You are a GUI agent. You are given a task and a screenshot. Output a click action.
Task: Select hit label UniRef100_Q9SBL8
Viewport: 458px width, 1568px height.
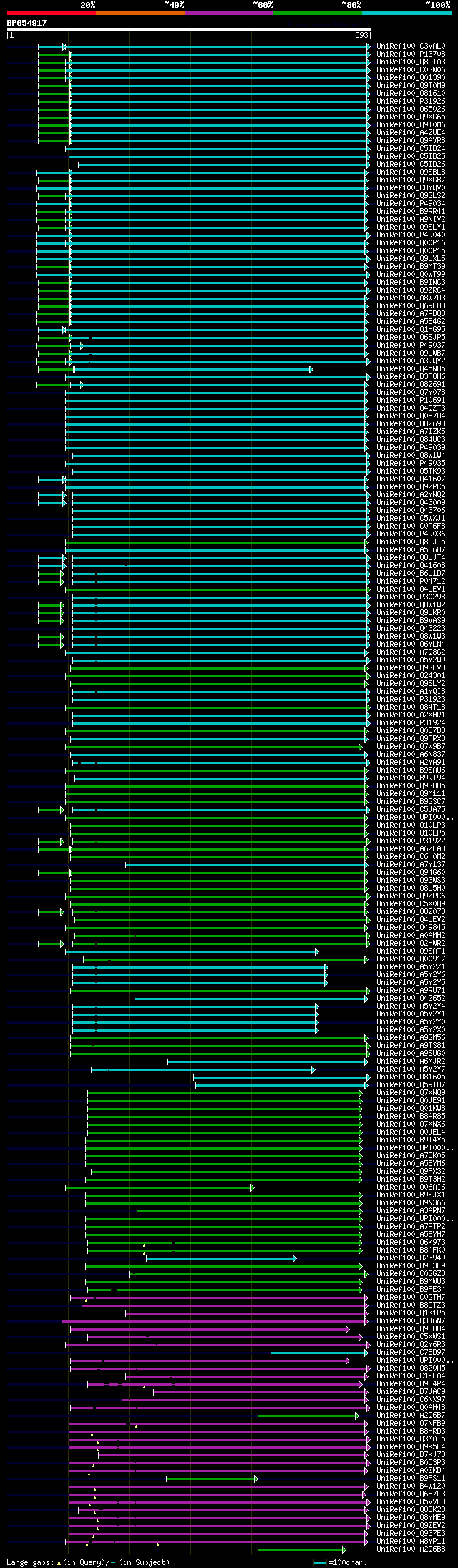[411, 172]
